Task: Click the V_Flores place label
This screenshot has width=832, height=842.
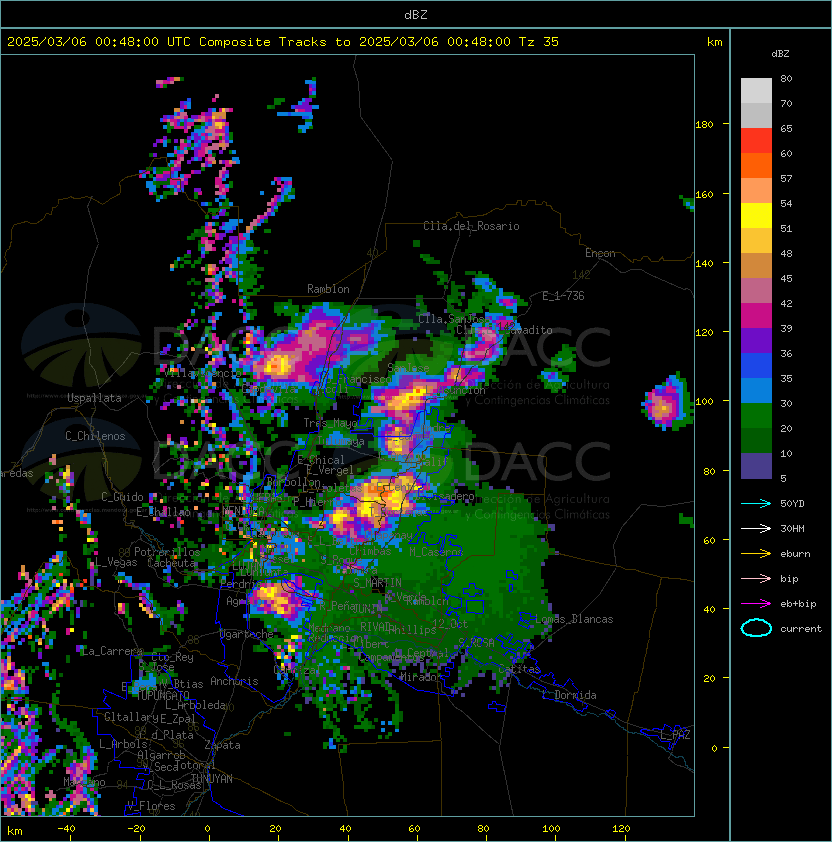Action: coord(151,806)
